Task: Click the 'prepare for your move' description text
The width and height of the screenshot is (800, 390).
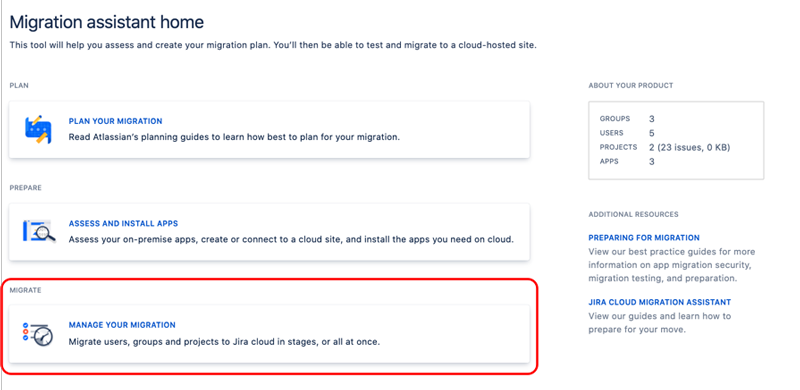Action: pos(660,323)
